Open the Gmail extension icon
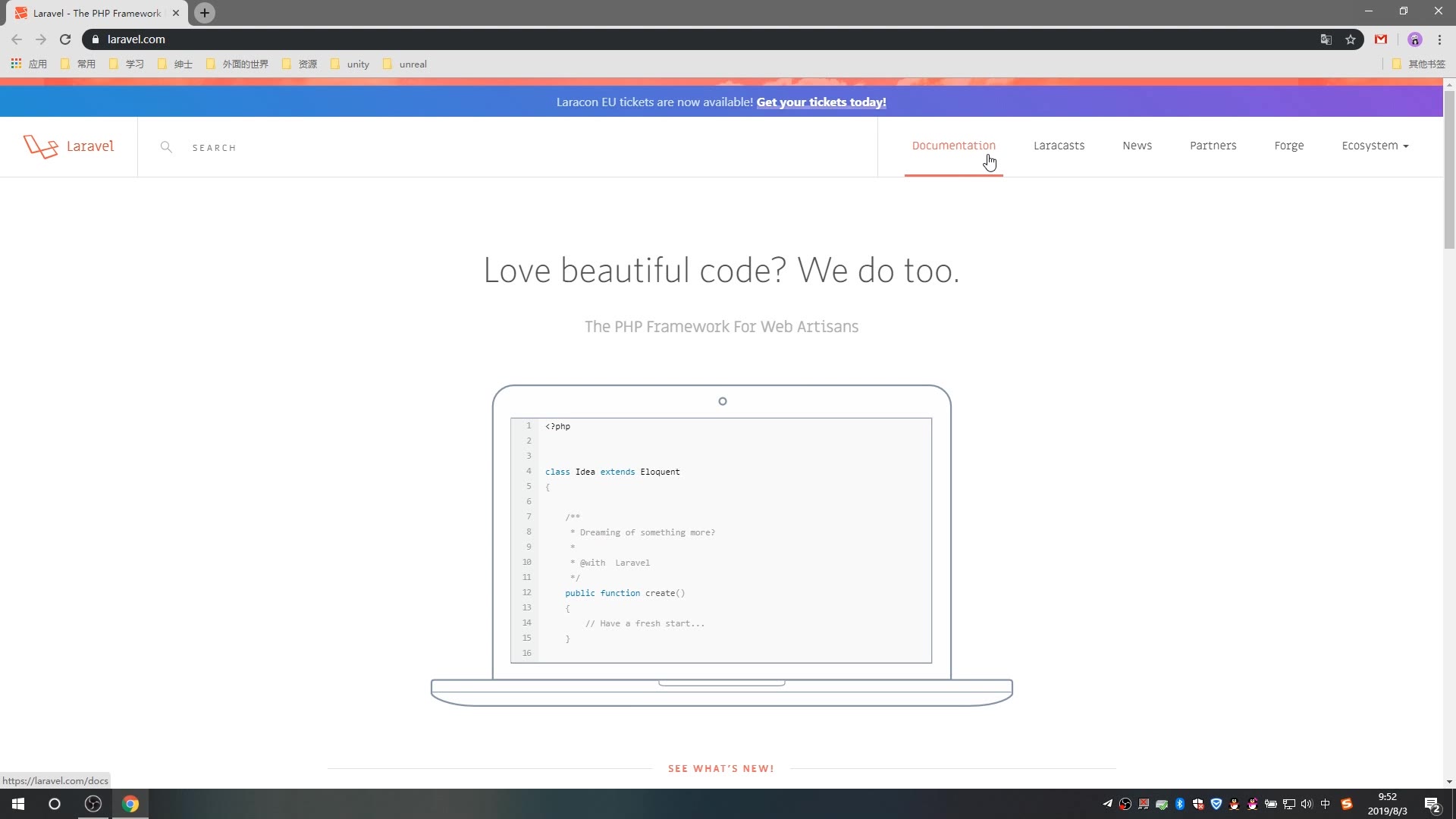The width and height of the screenshot is (1456, 819). (x=1381, y=39)
